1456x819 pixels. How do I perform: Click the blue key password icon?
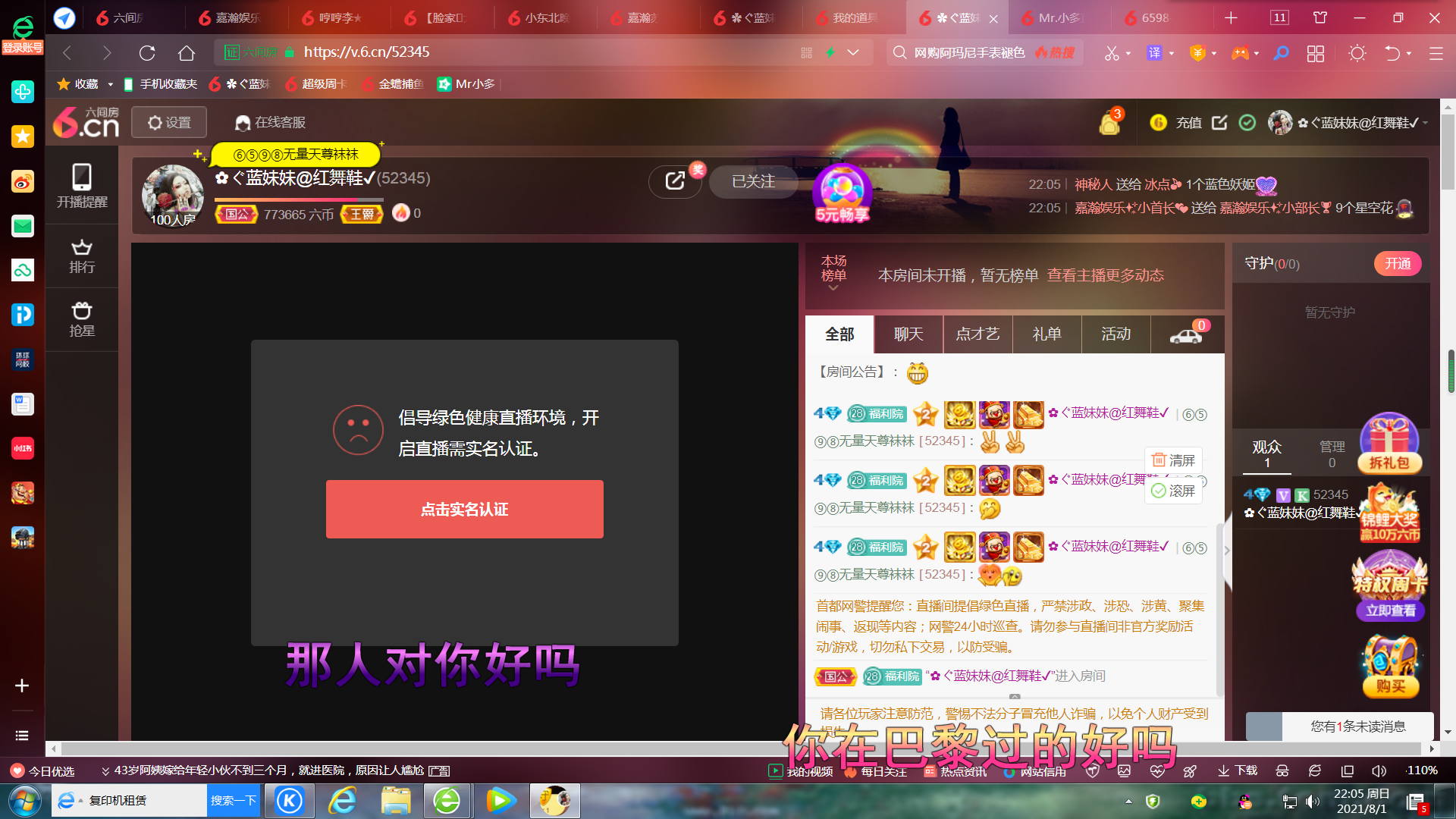(1281, 53)
